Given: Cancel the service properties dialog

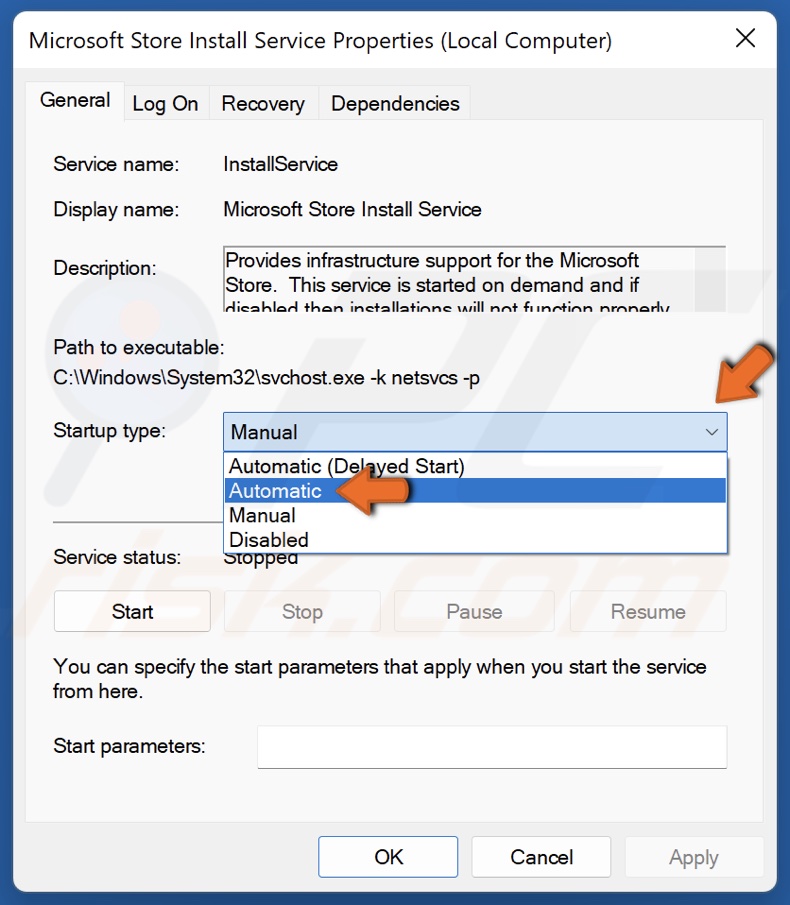Looking at the screenshot, I should (x=541, y=857).
